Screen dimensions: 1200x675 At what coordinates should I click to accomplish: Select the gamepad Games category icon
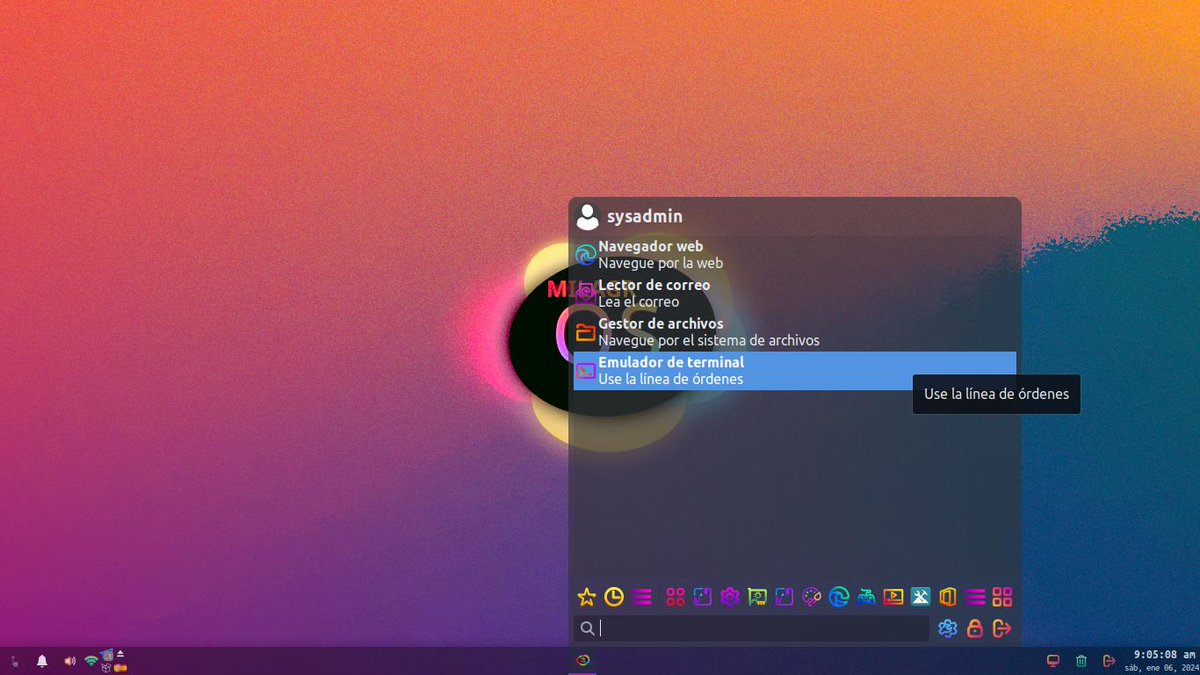click(866, 597)
